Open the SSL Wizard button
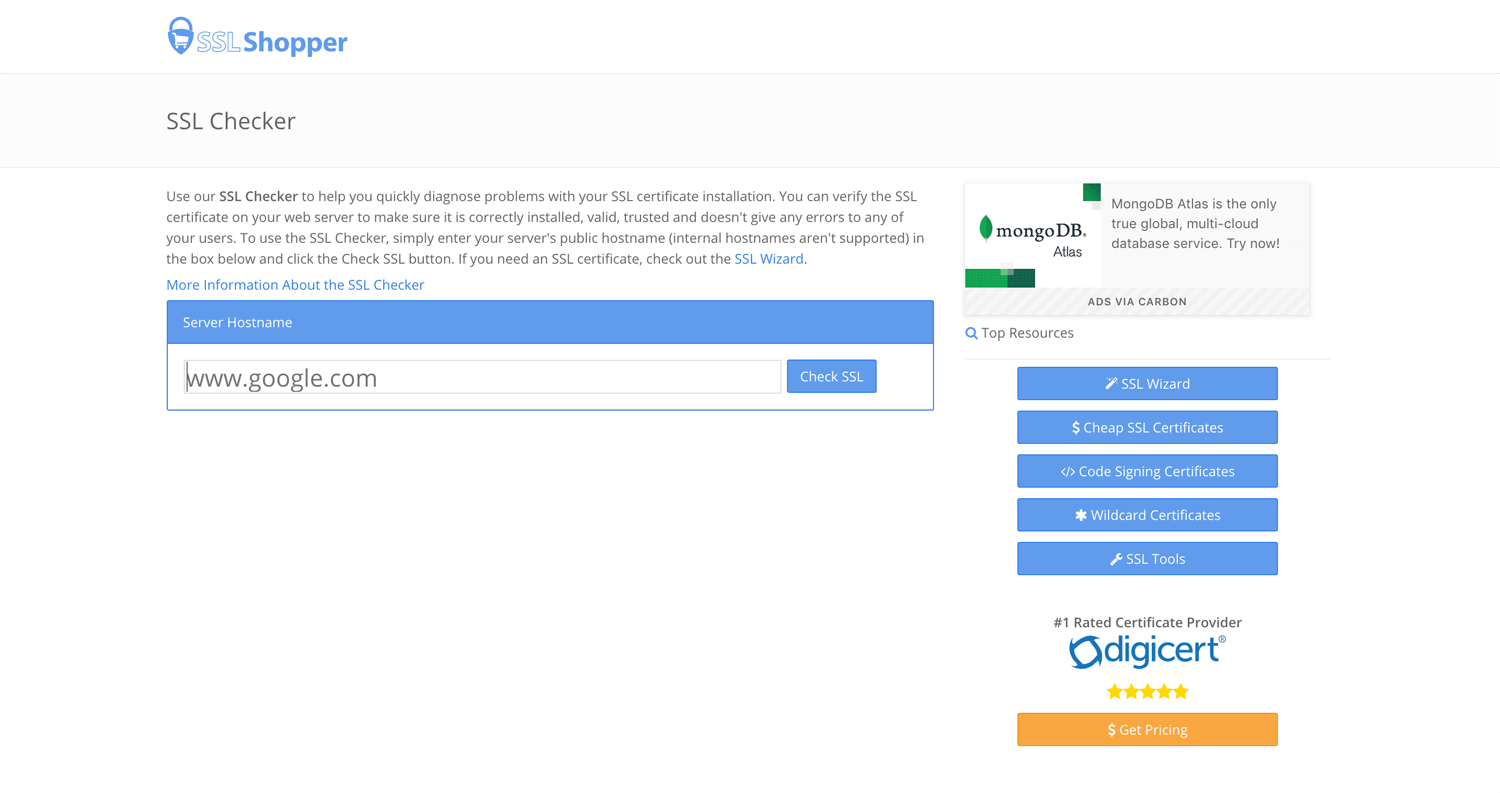The height and width of the screenshot is (793, 1500). (1147, 384)
